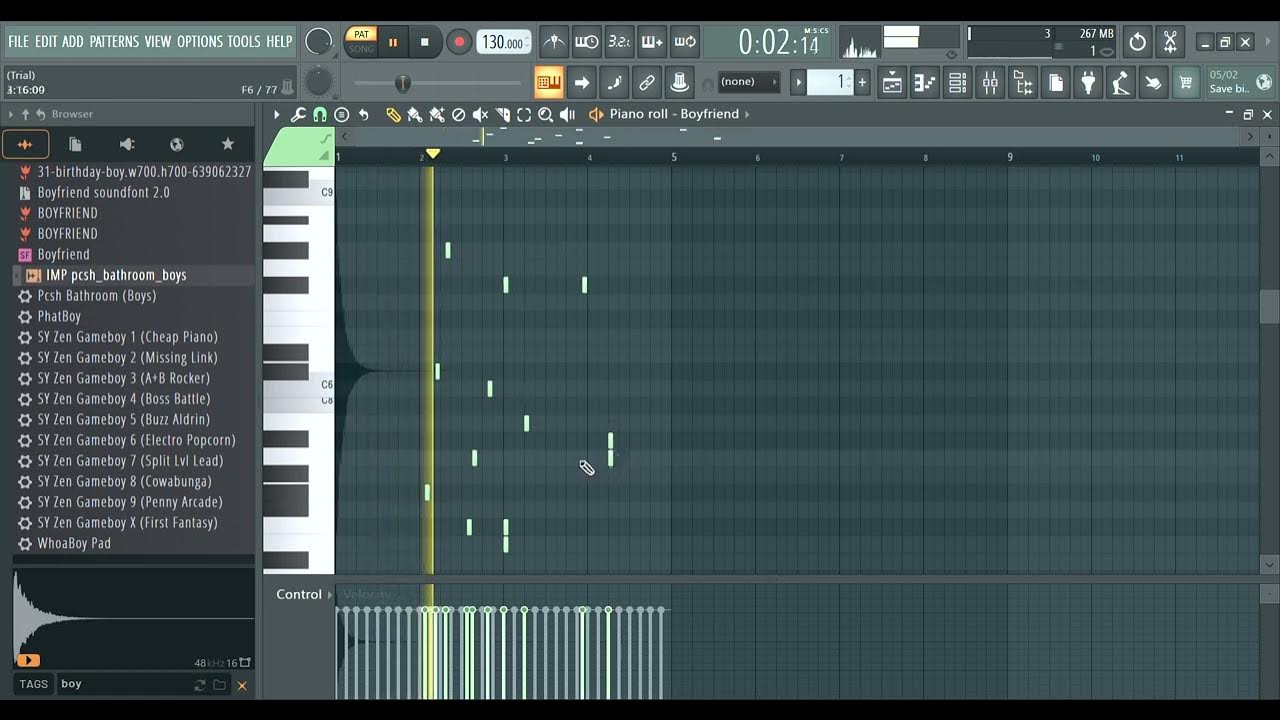
Task: Open piano roll Tools wrench menu
Action: click(x=298, y=115)
